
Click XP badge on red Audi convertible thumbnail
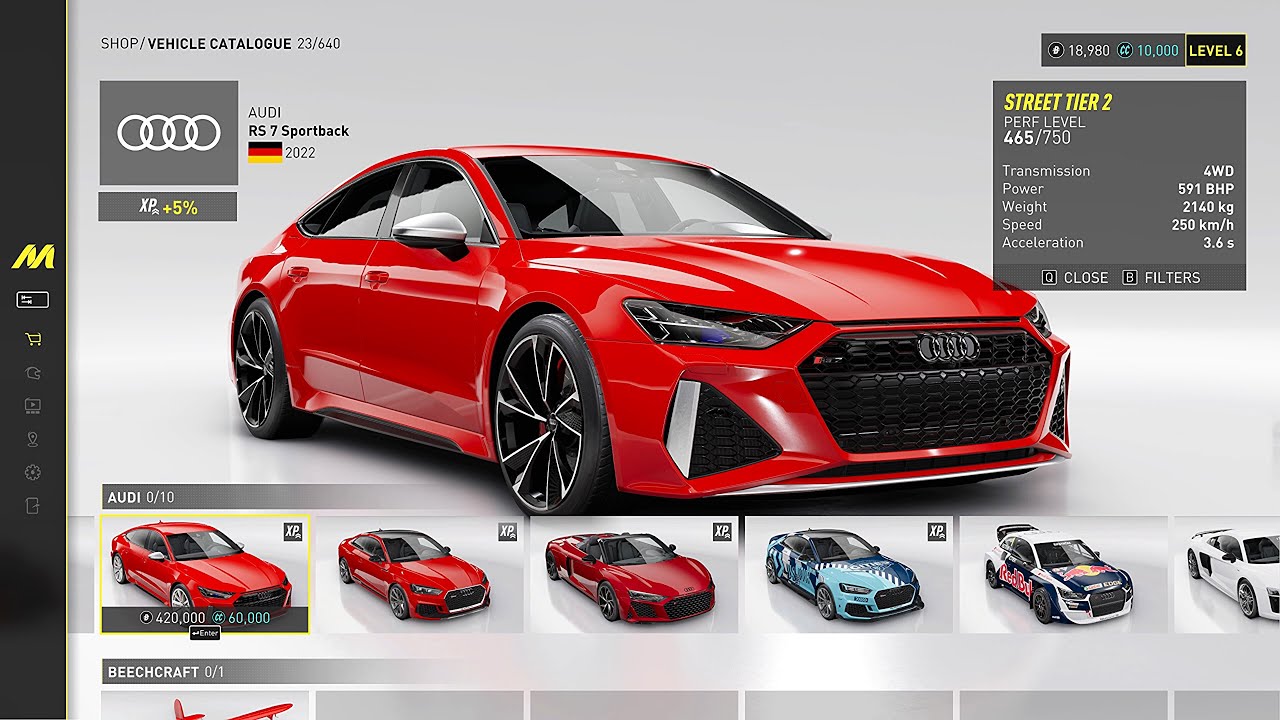pyautogui.click(x=722, y=531)
